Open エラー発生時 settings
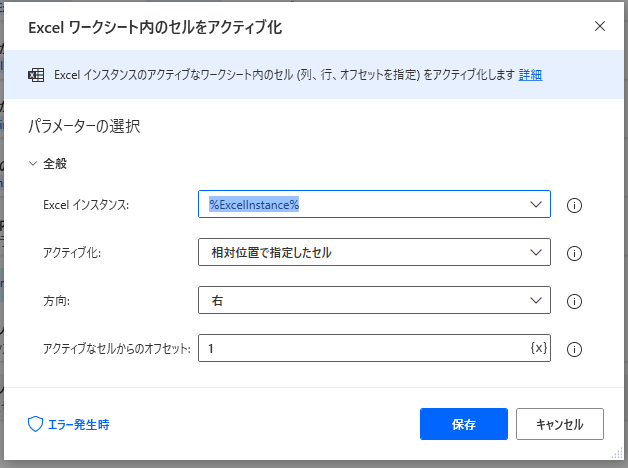 click(68, 424)
